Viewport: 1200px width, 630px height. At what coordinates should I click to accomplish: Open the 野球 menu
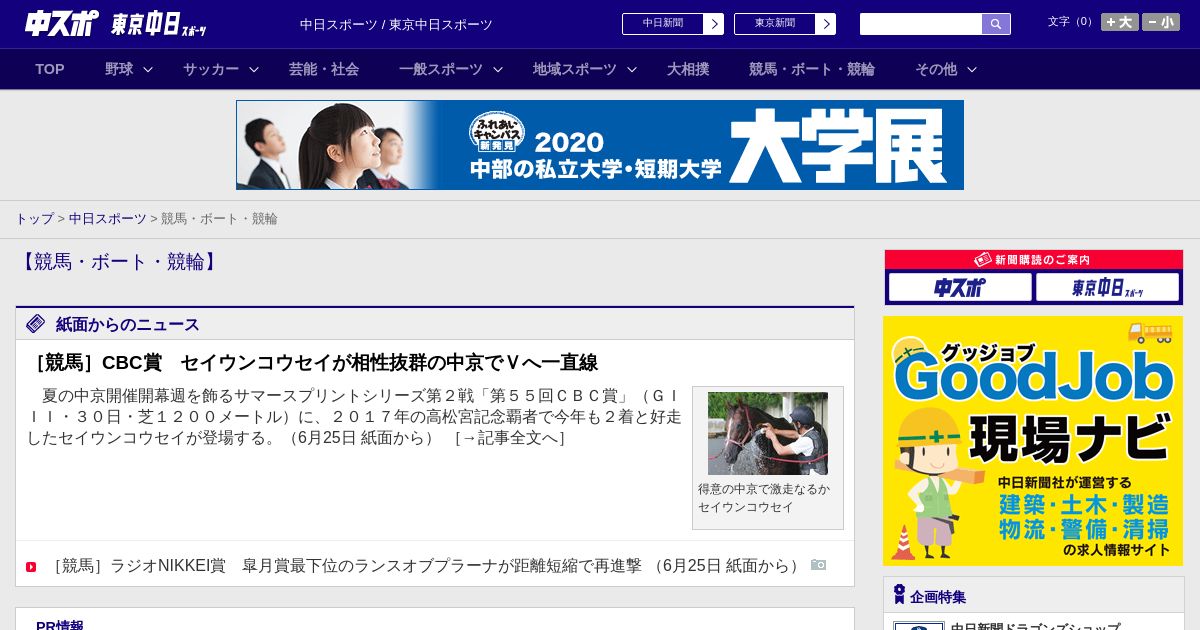[x=119, y=69]
